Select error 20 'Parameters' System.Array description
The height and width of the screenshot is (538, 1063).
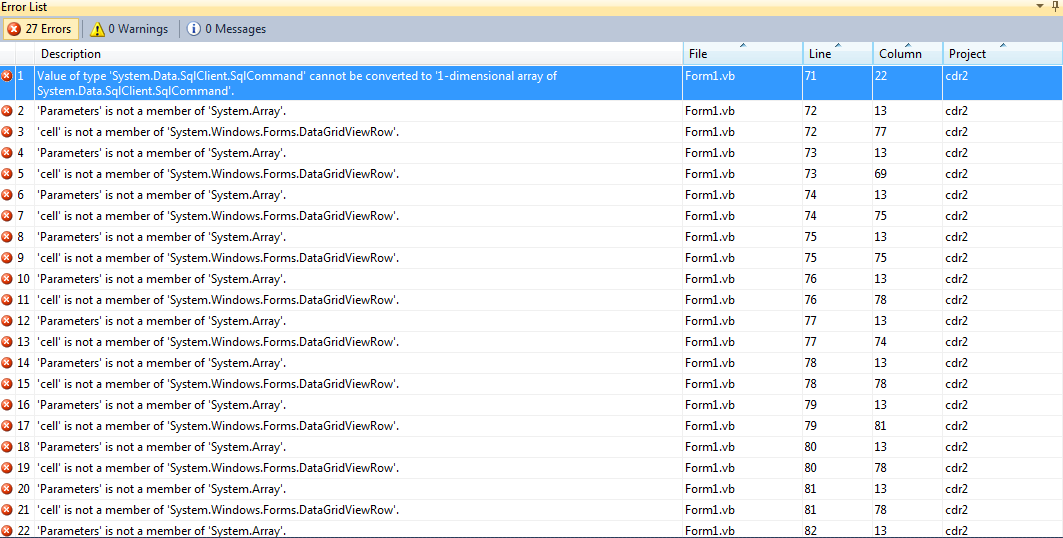[161, 489]
